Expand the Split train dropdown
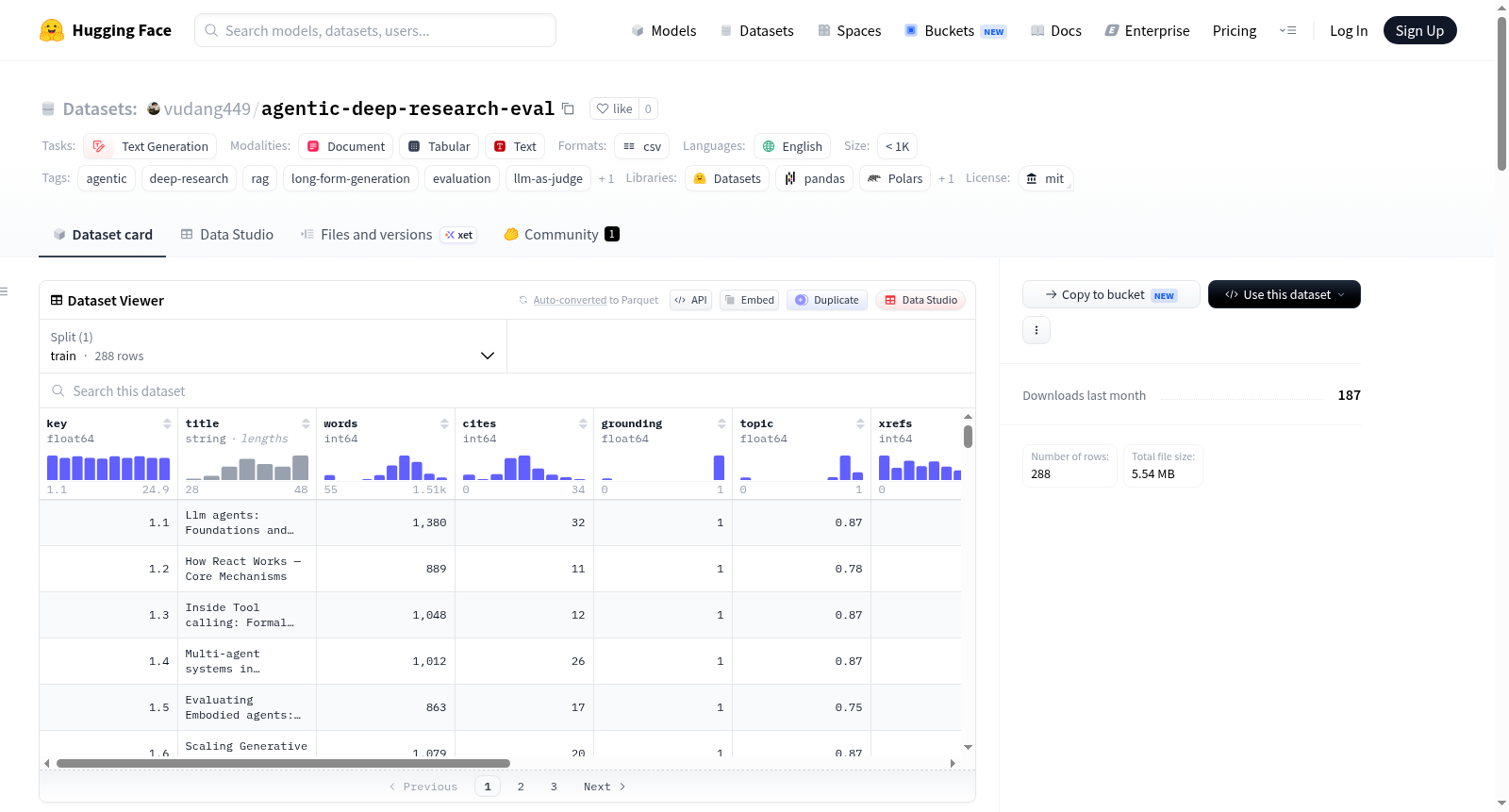This screenshot has height=812, width=1509. 273,346
